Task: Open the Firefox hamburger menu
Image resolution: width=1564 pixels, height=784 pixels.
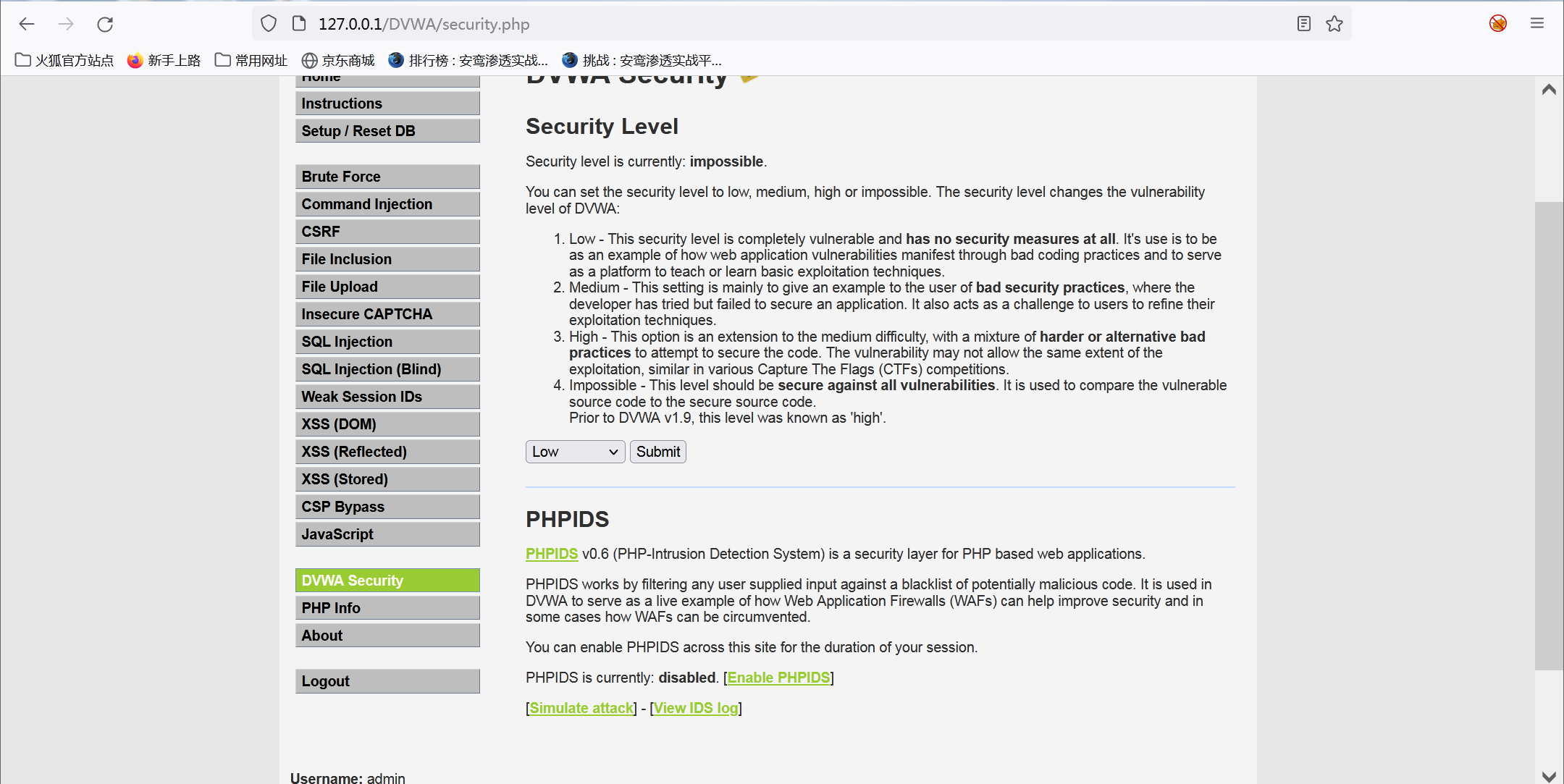Action: [1537, 24]
